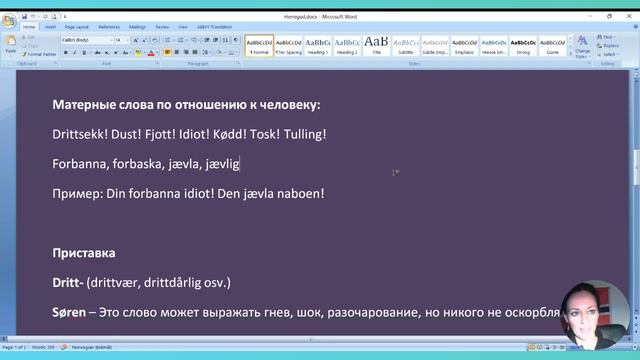The width and height of the screenshot is (640, 360).
Task: Click the Clear Formatting icon
Action: (x=154, y=40)
